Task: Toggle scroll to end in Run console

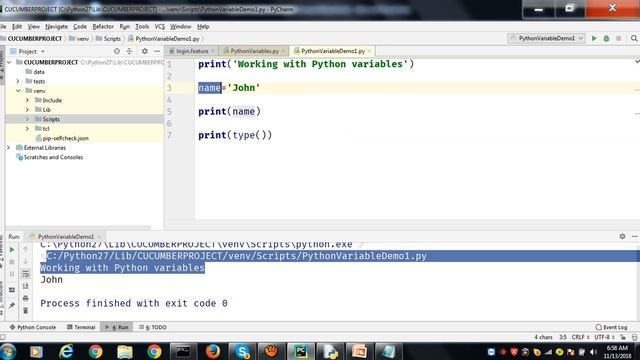Action: tap(25, 286)
